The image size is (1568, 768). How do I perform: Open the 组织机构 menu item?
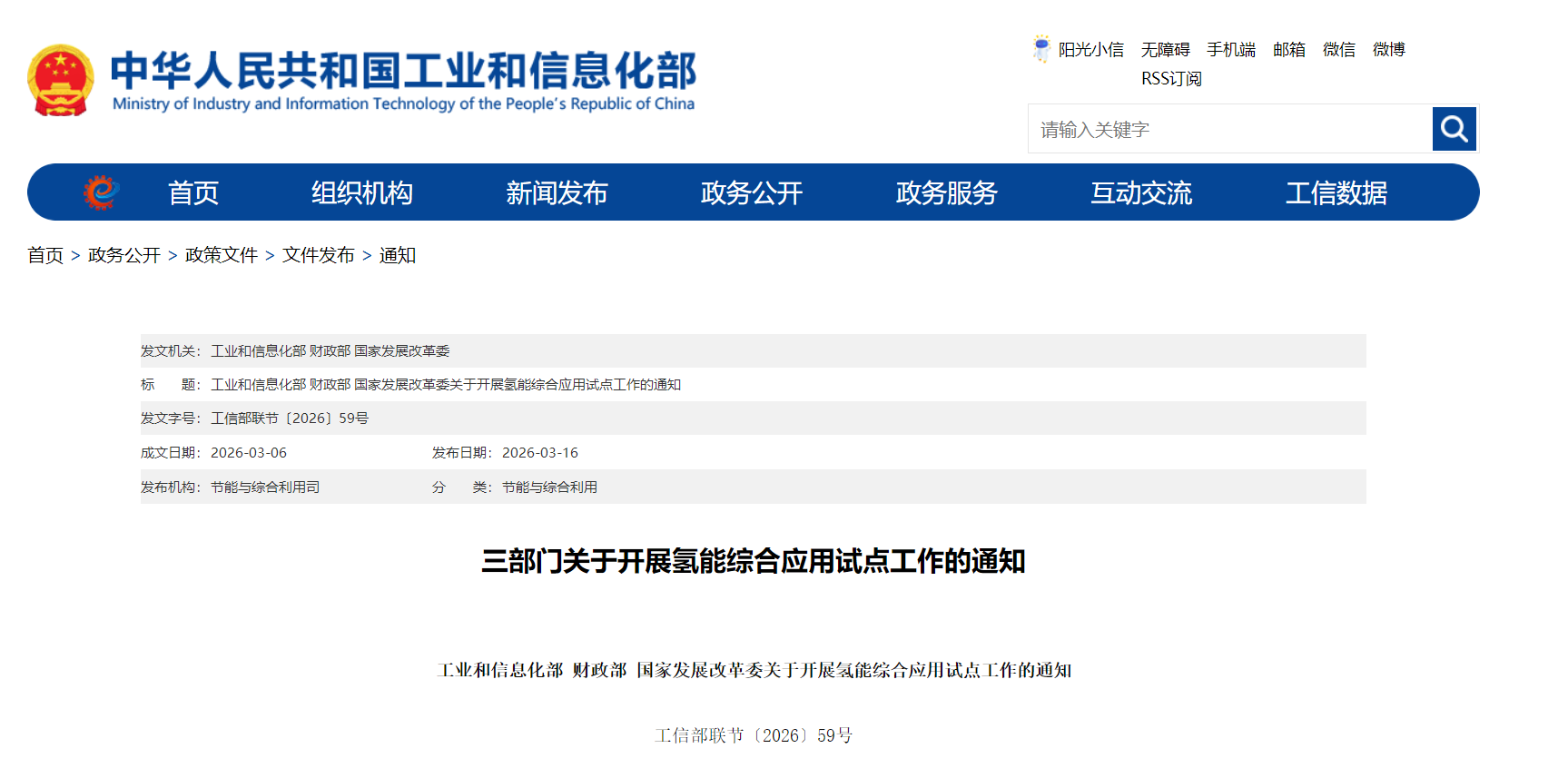tap(361, 192)
